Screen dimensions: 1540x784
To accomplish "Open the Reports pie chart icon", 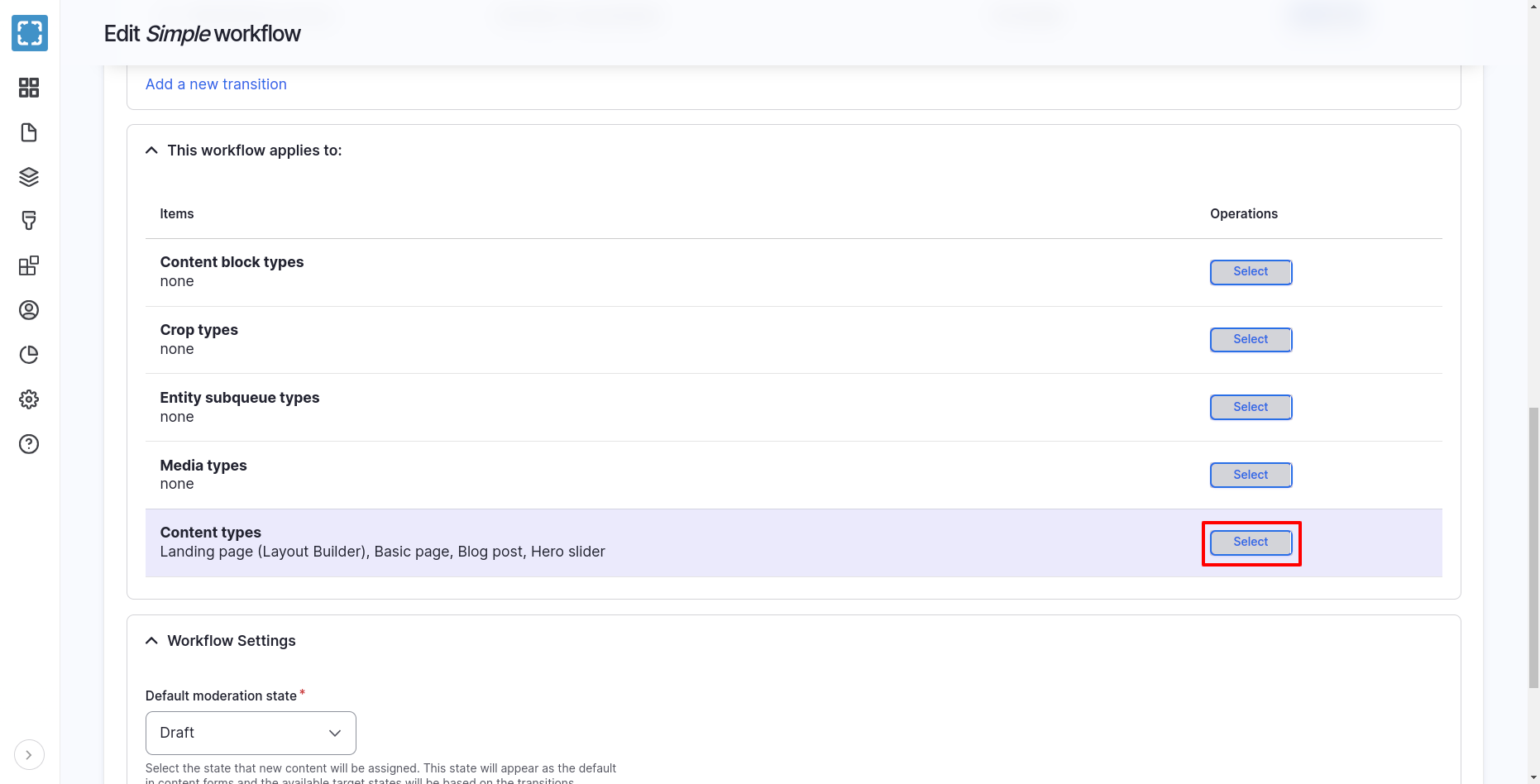I will [x=29, y=355].
